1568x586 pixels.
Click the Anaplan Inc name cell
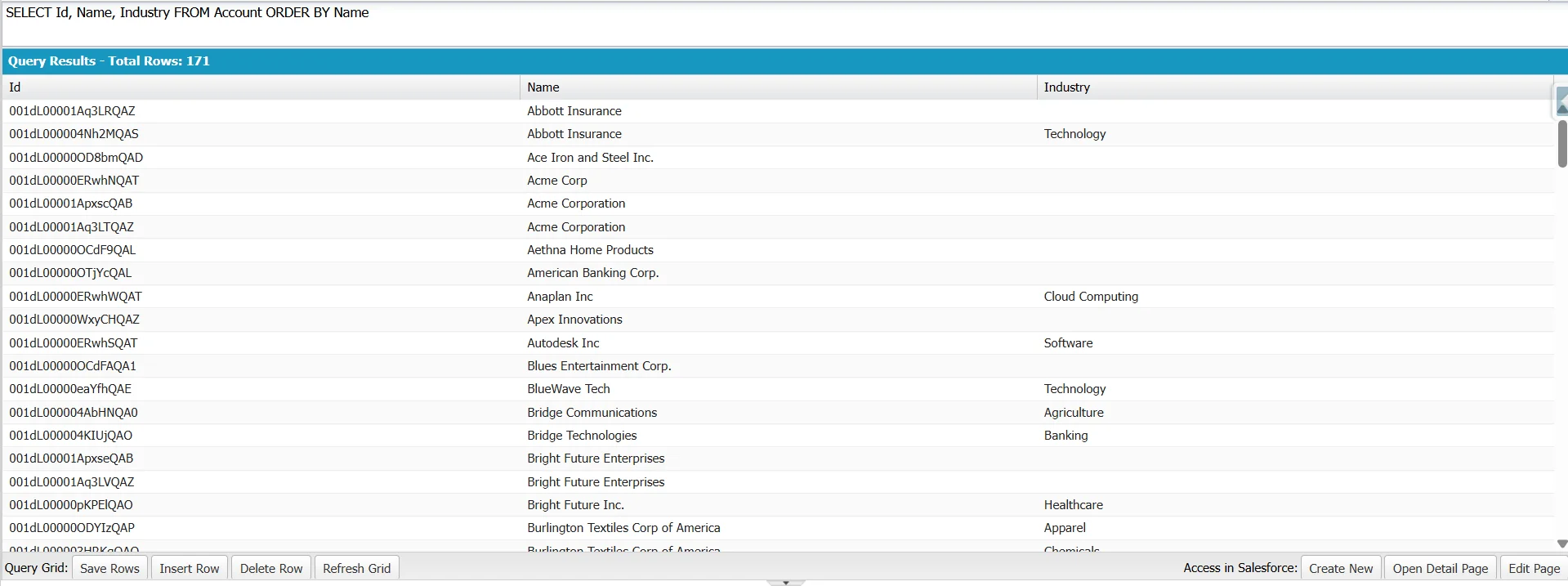(778, 297)
